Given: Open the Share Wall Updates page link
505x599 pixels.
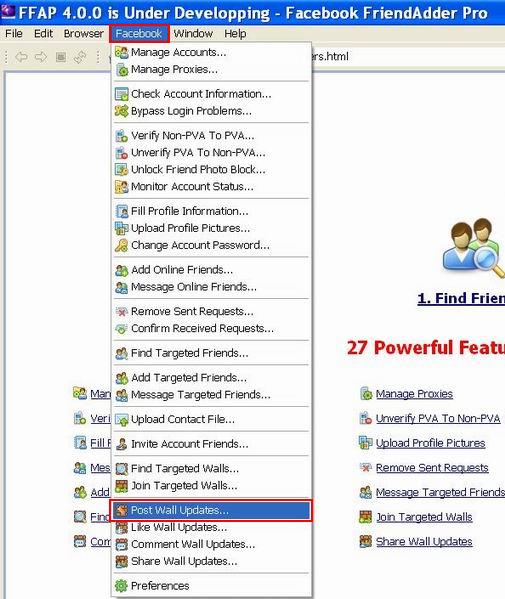Looking at the screenshot, I should pyautogui.click(x=424, y=542).
